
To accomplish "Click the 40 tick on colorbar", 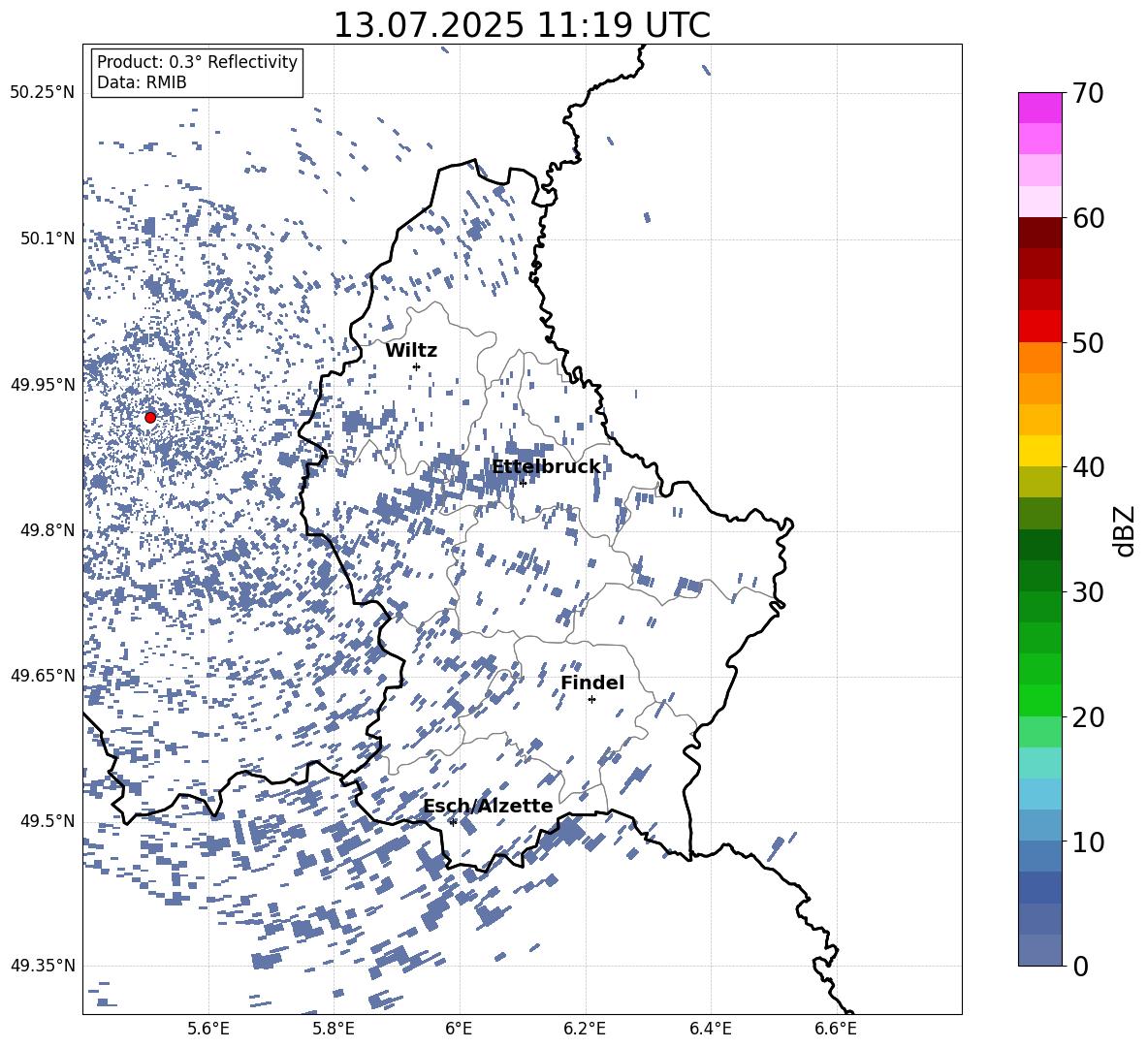I will point(1088,467).
